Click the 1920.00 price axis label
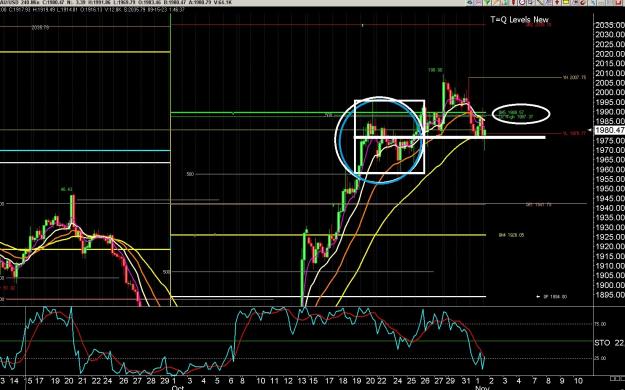The image size is (625, 390). [x=610, y=247]
